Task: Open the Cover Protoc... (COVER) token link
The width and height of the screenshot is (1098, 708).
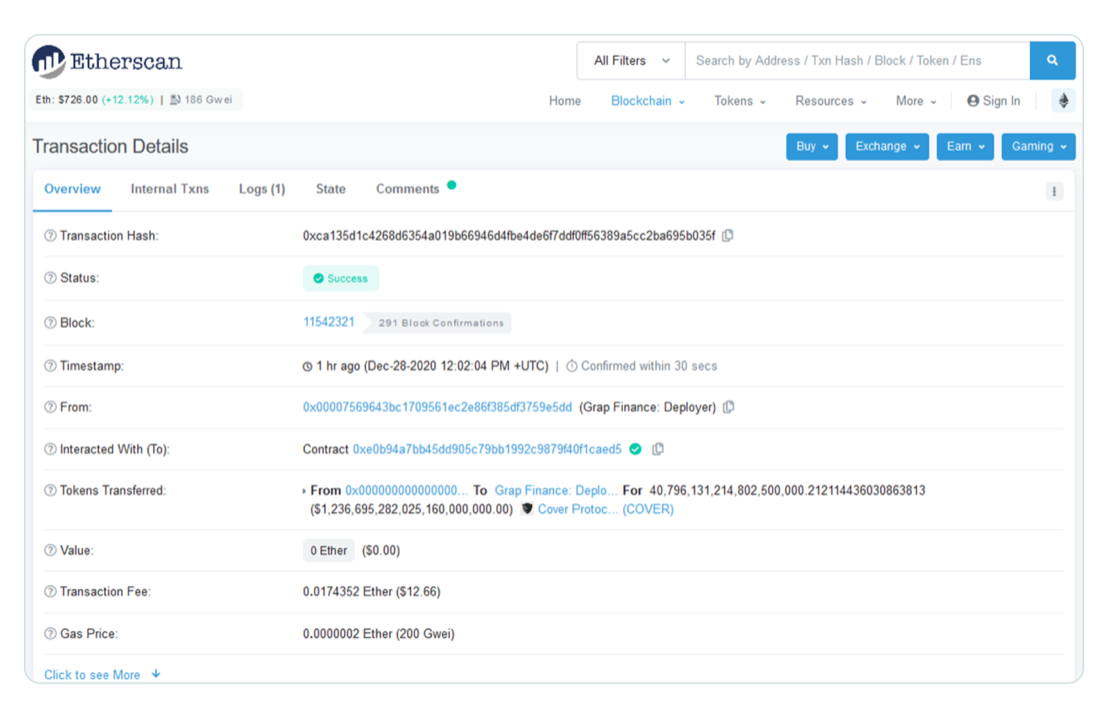Action: pos(605,509)
